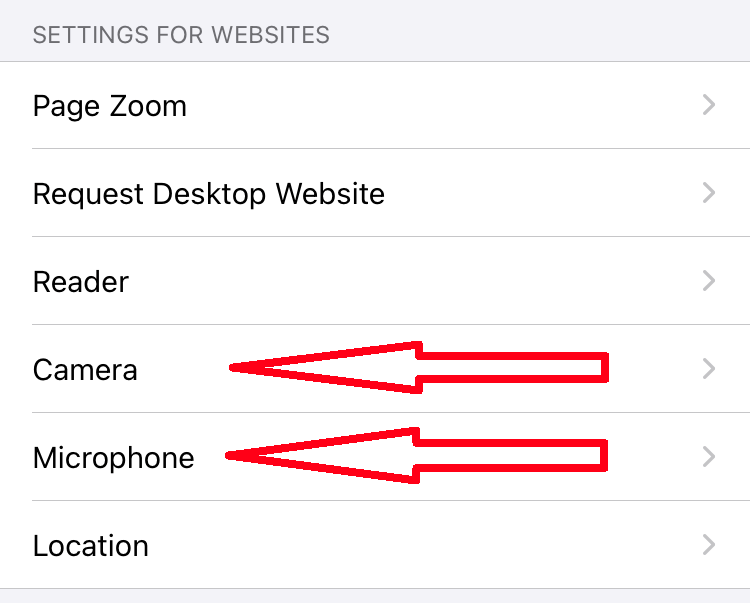Screen dimensions: 750x603
Task: Click the Settings for Websites header
Action: [x=181, y=35]
